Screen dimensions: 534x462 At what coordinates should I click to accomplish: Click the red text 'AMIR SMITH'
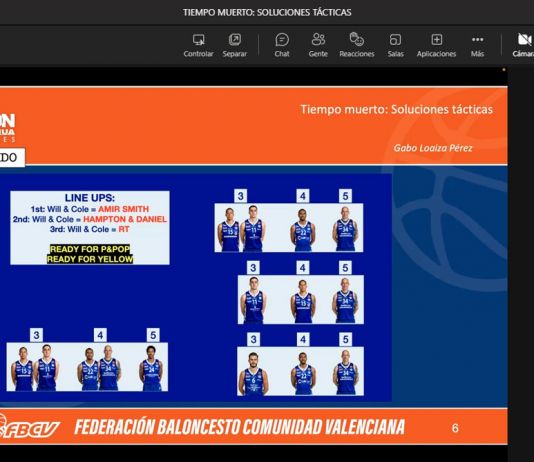point(124,209)
